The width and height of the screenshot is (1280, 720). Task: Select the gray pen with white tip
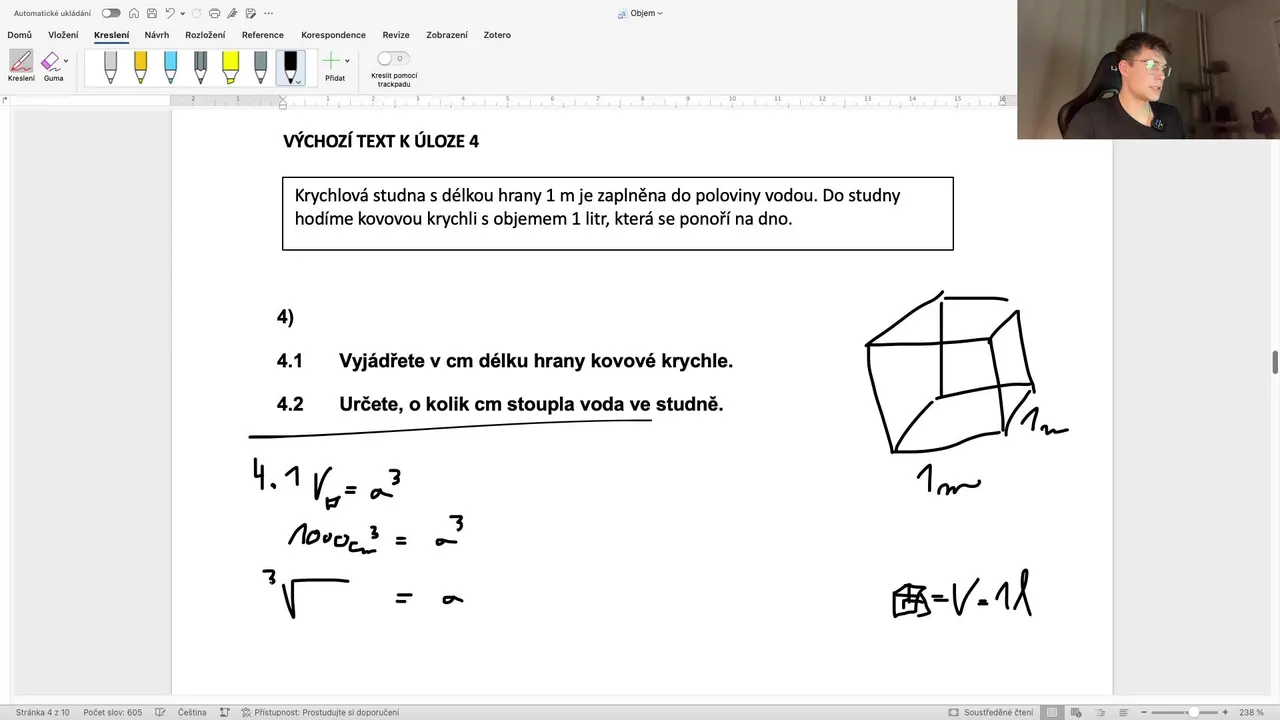pyautogui.click(x=260, y=67)
